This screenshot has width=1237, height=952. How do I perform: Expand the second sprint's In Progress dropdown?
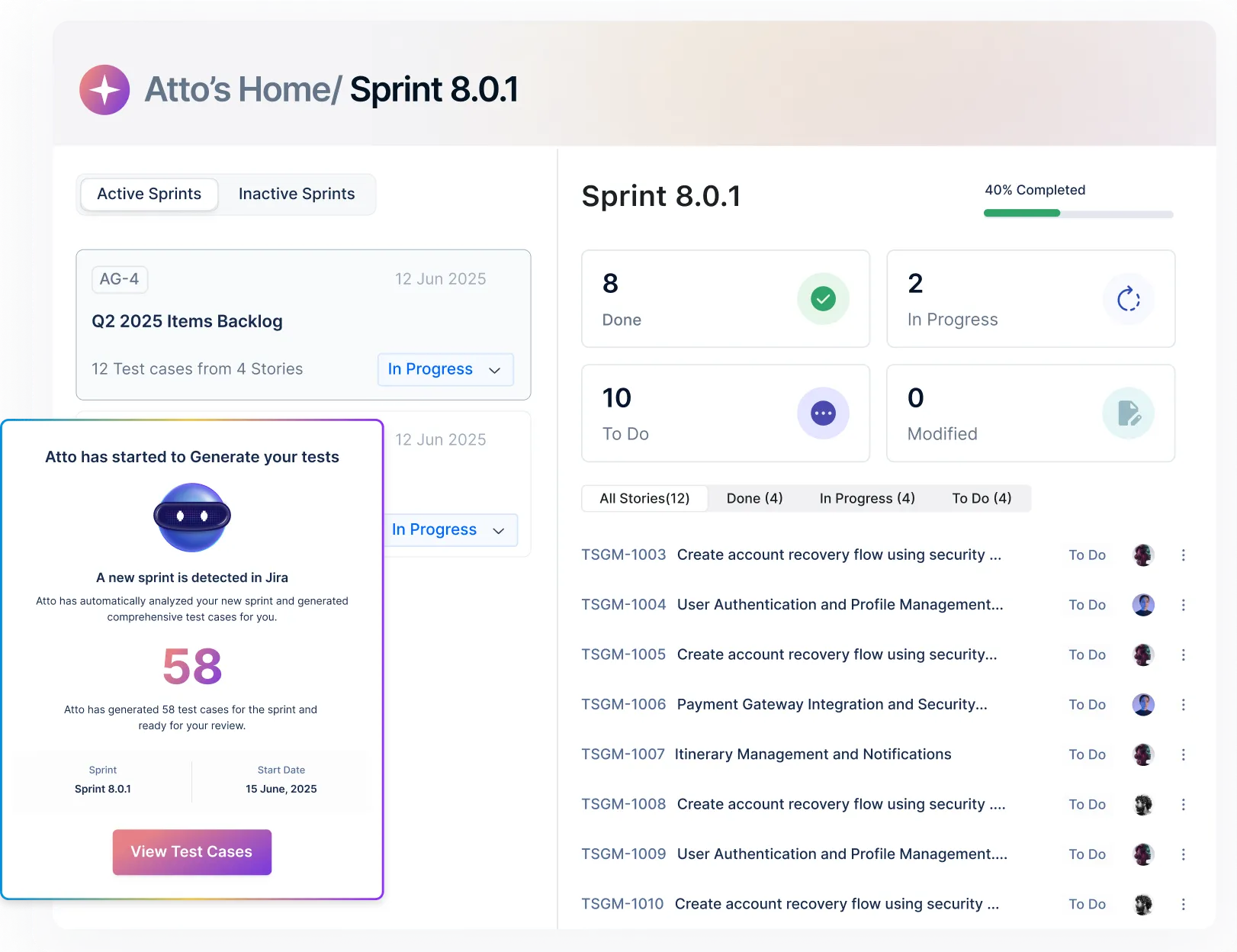pos(450,529)
